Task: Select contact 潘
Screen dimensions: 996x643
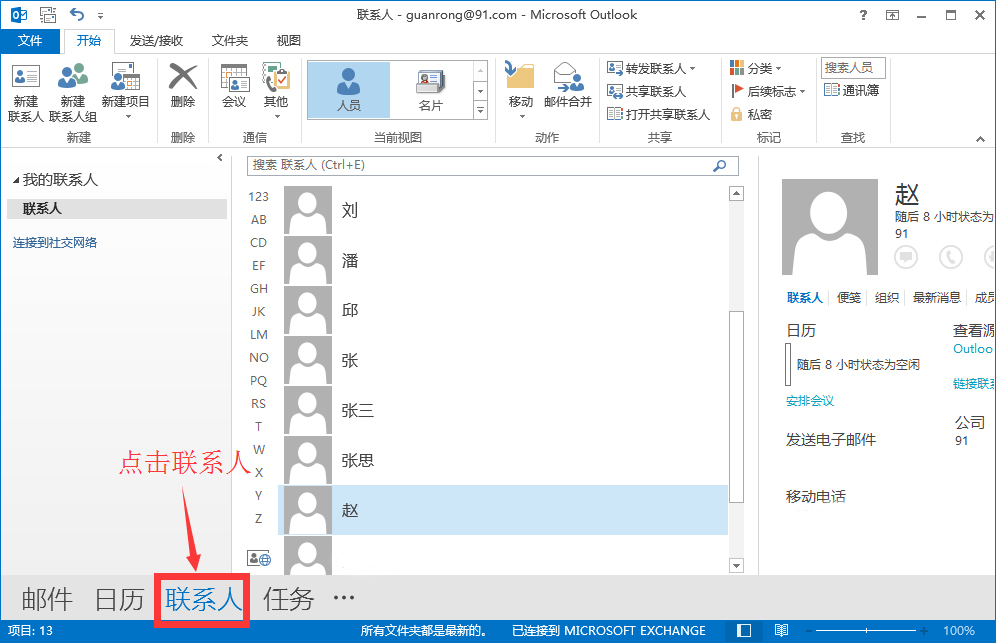Action: [503, 260]
